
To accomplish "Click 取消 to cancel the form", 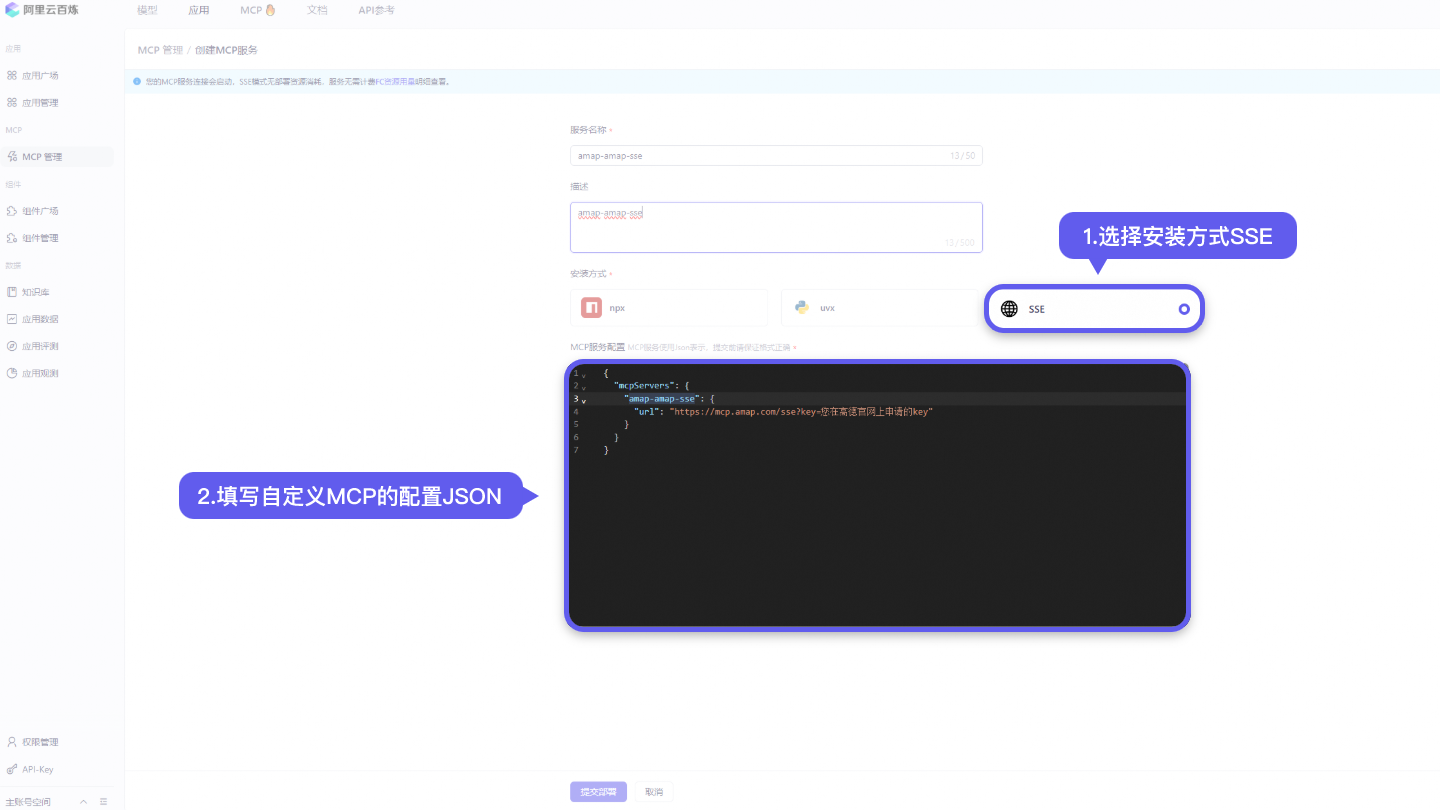I will 653,791.
